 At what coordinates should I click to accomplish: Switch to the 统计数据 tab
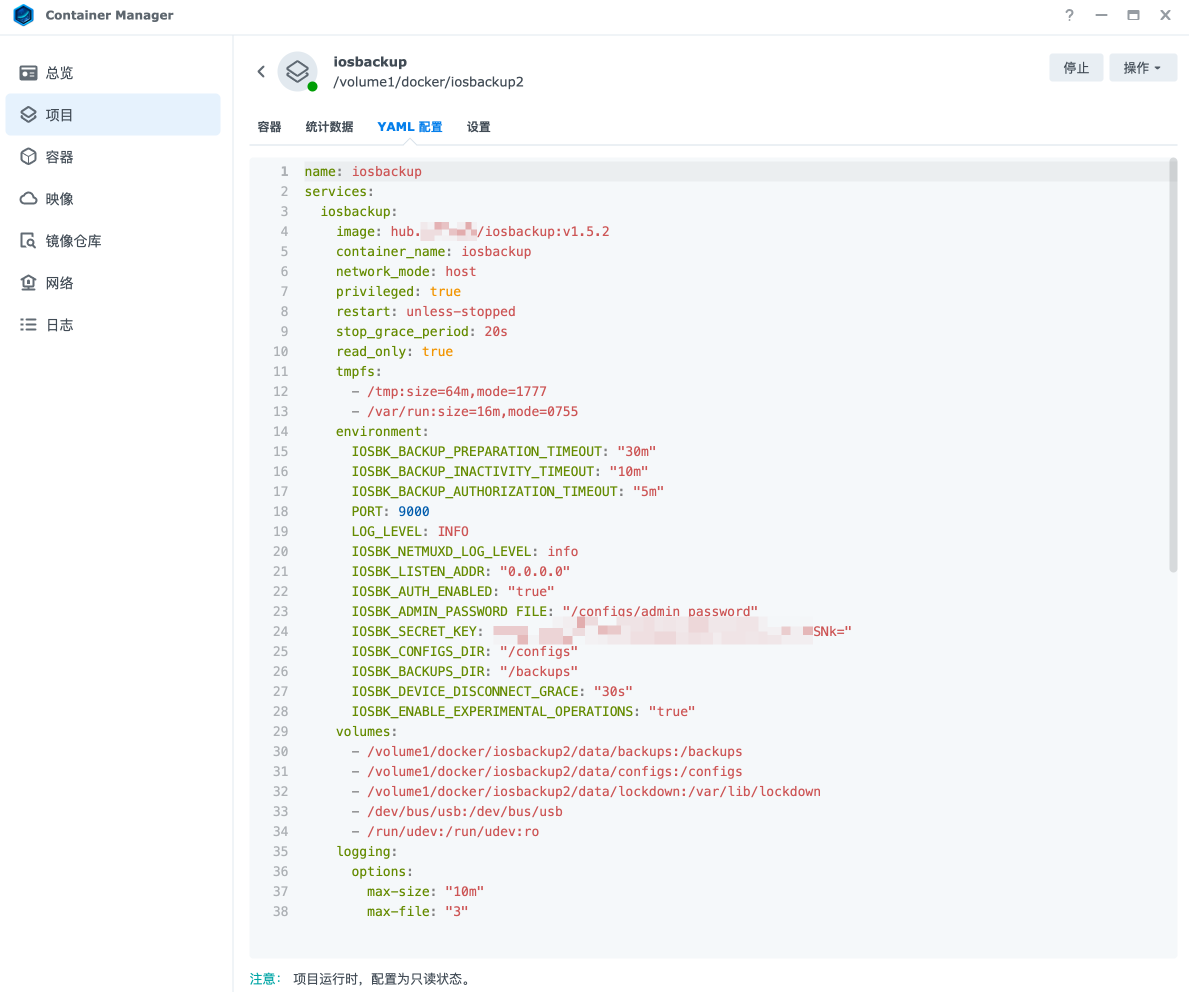[x=329, y=127]
